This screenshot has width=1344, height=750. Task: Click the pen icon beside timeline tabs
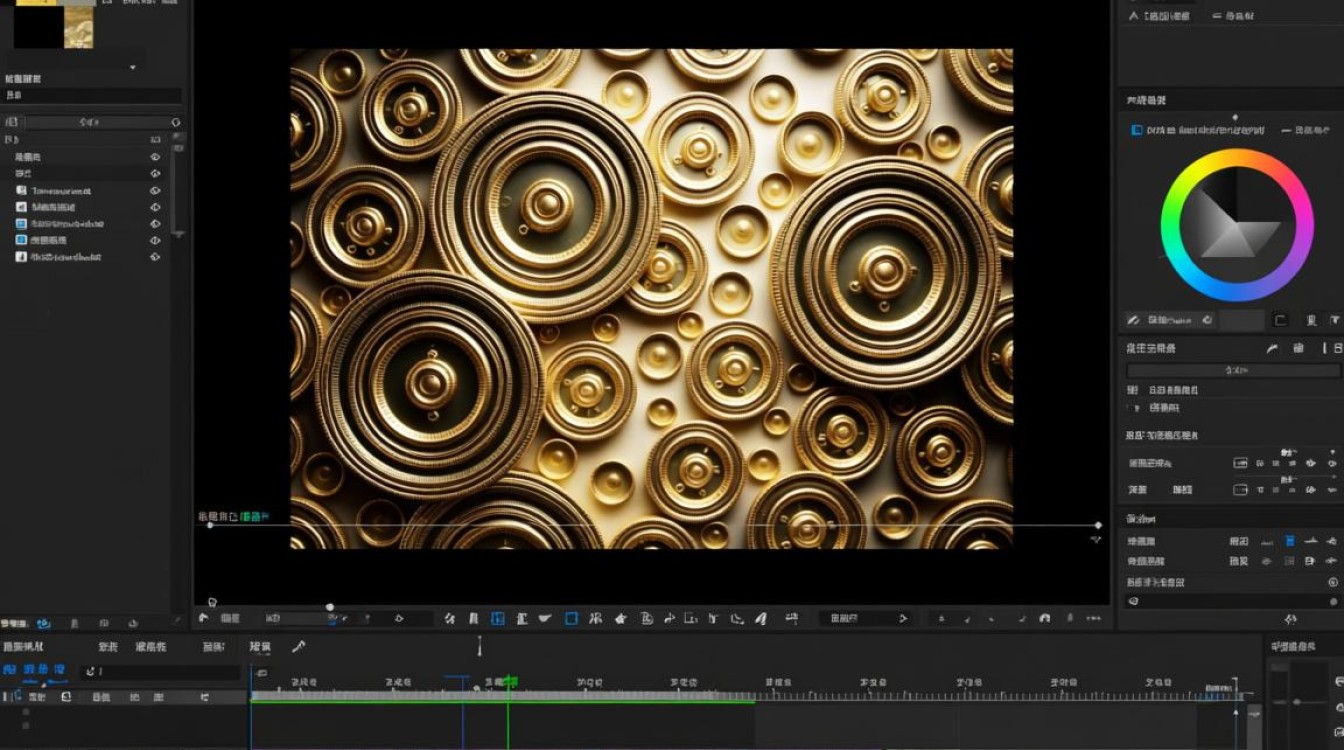point(297,647)
